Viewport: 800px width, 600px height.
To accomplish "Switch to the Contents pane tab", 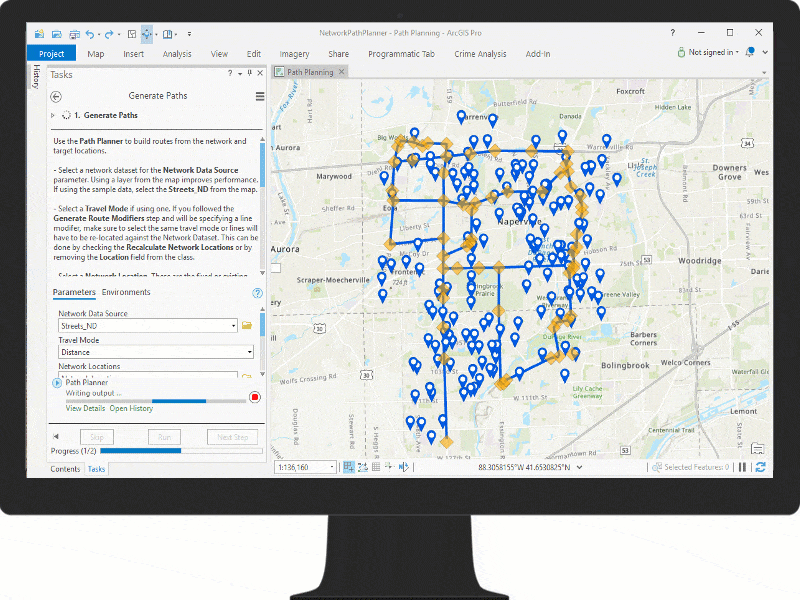I will point(65,469).
